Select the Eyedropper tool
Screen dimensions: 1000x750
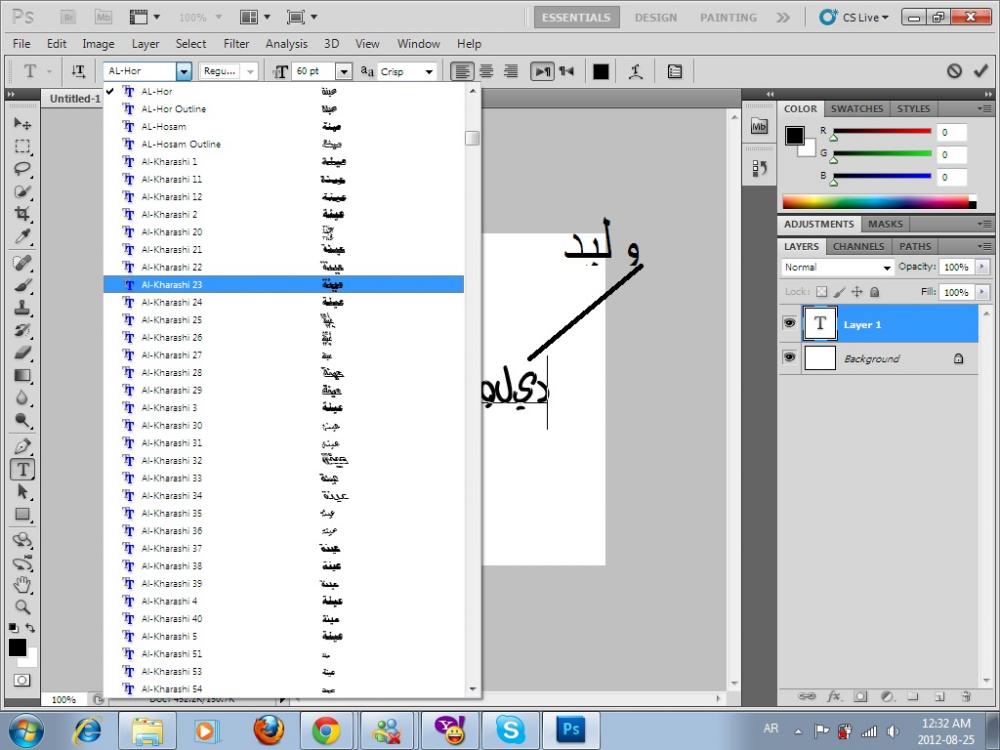coord(22,237)
